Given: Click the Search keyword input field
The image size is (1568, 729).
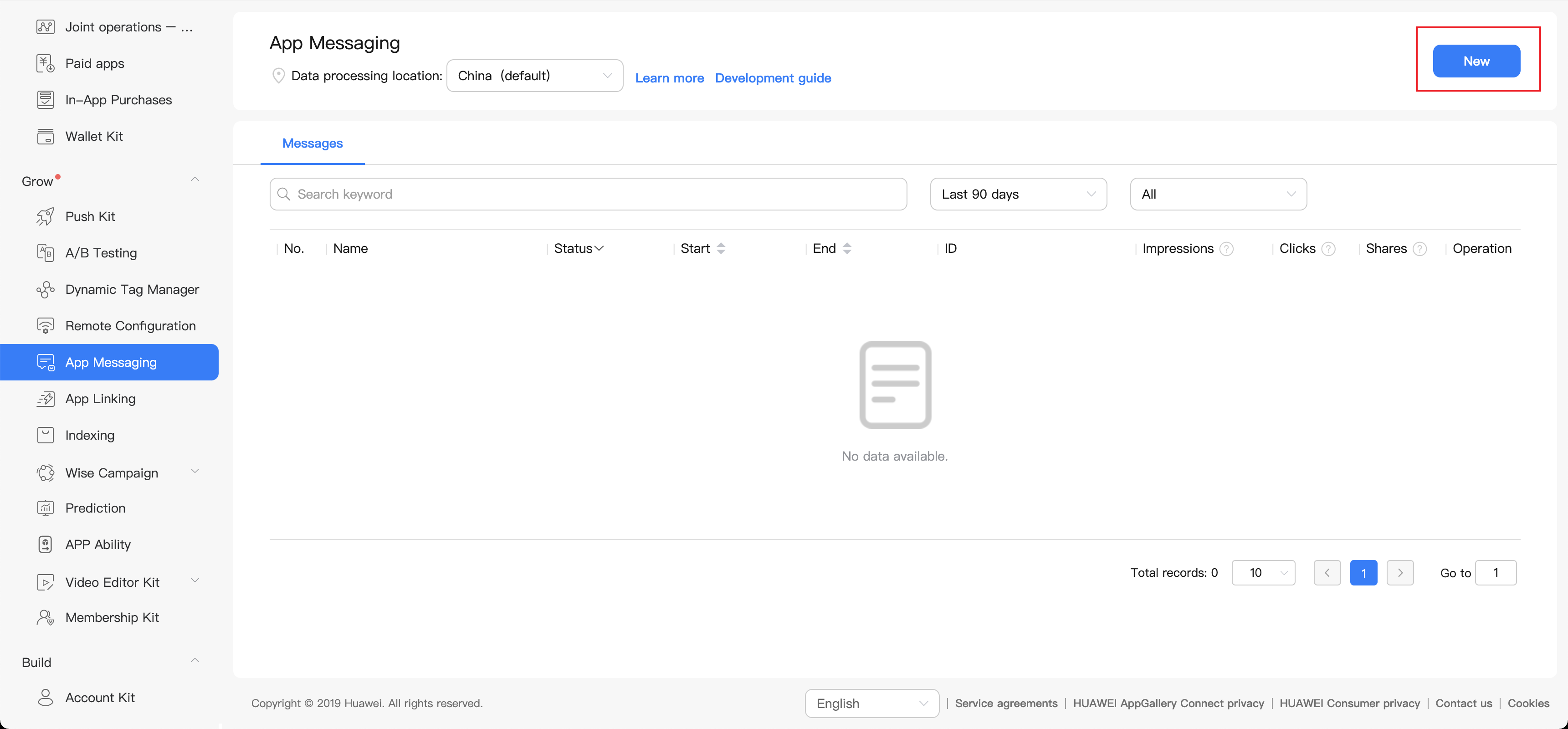Looking at the screenshot, I should [587, 194].
